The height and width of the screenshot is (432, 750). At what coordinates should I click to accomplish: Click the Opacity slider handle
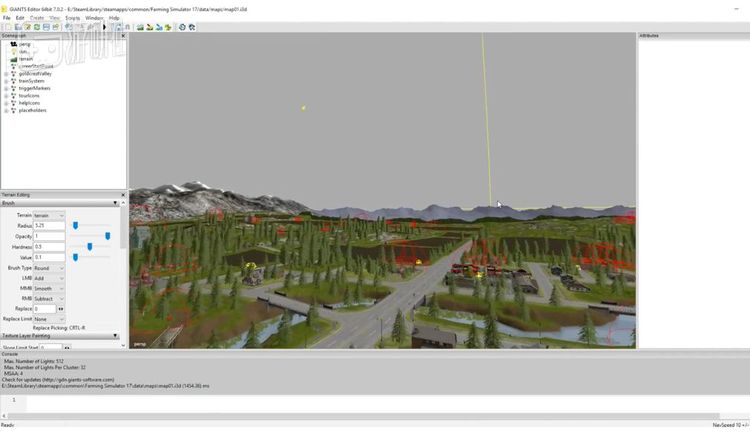[108, 236]
